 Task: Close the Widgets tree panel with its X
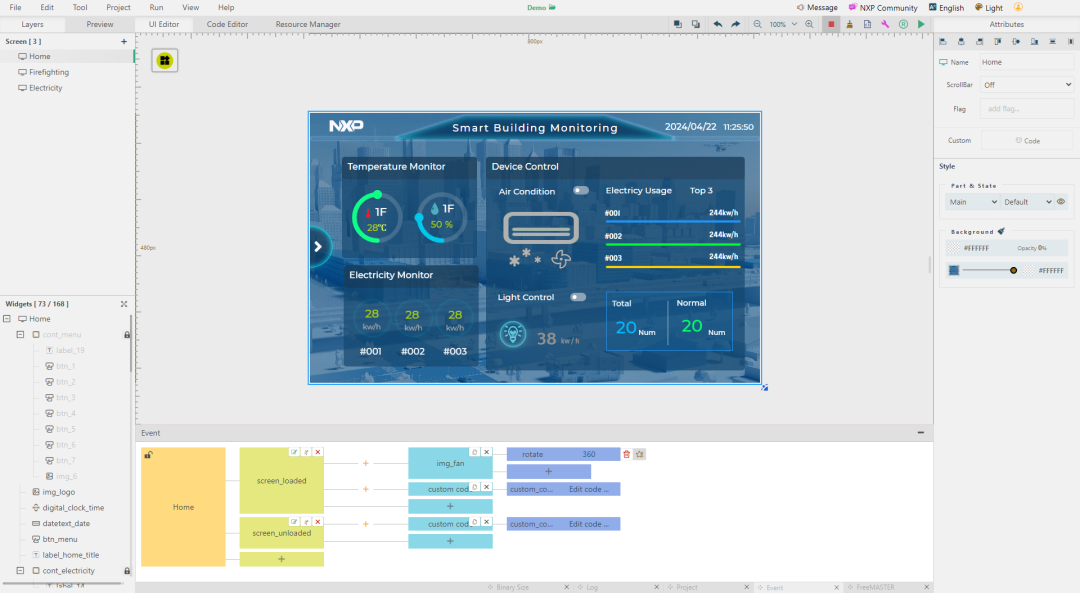tap(124, 304)
